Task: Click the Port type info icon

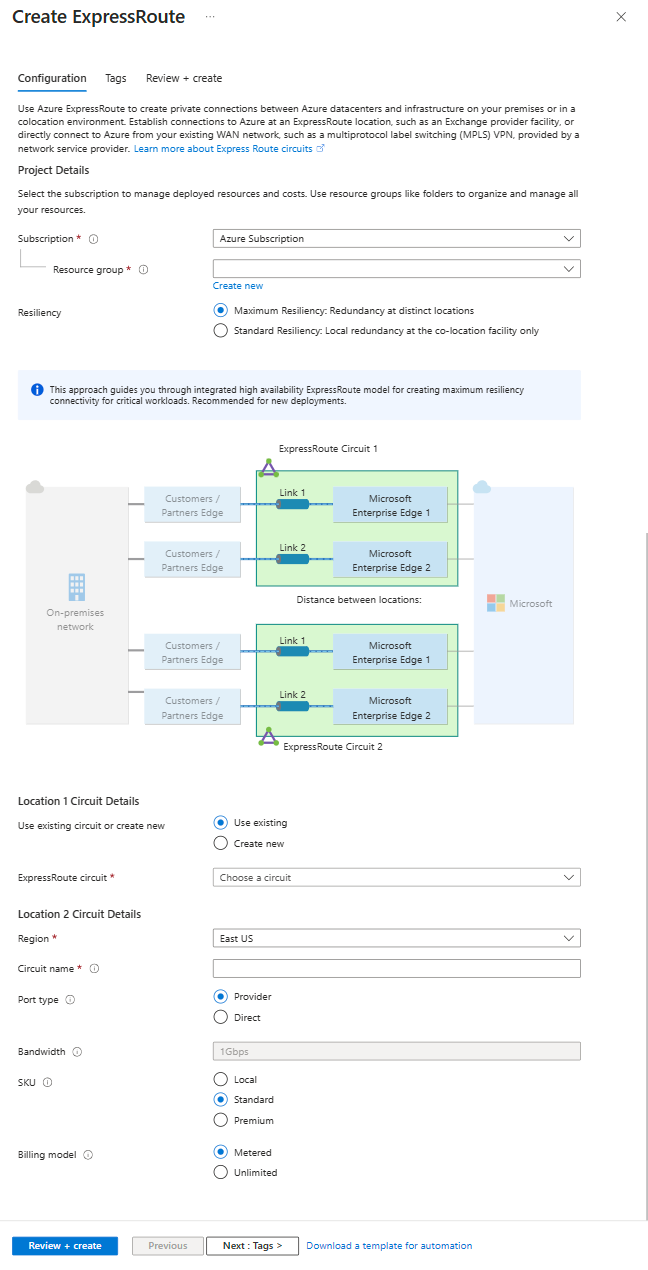Action: [70, 1000]
